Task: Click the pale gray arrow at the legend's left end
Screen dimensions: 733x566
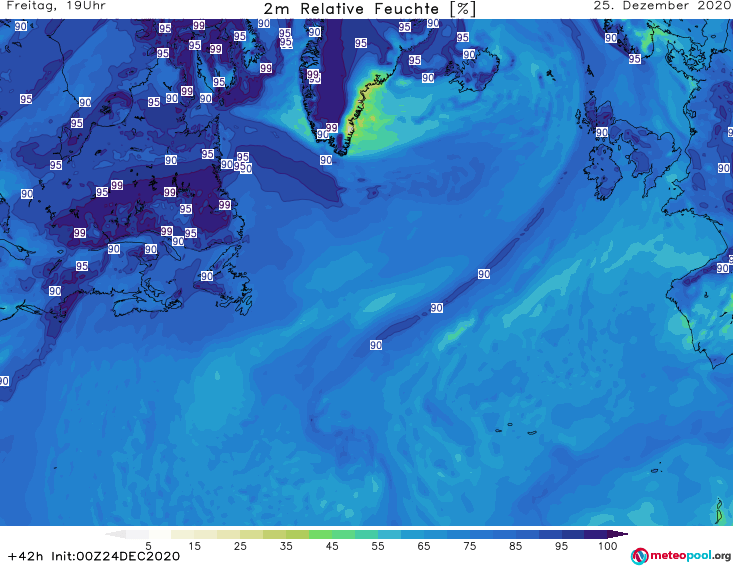Action: [115, 534]
